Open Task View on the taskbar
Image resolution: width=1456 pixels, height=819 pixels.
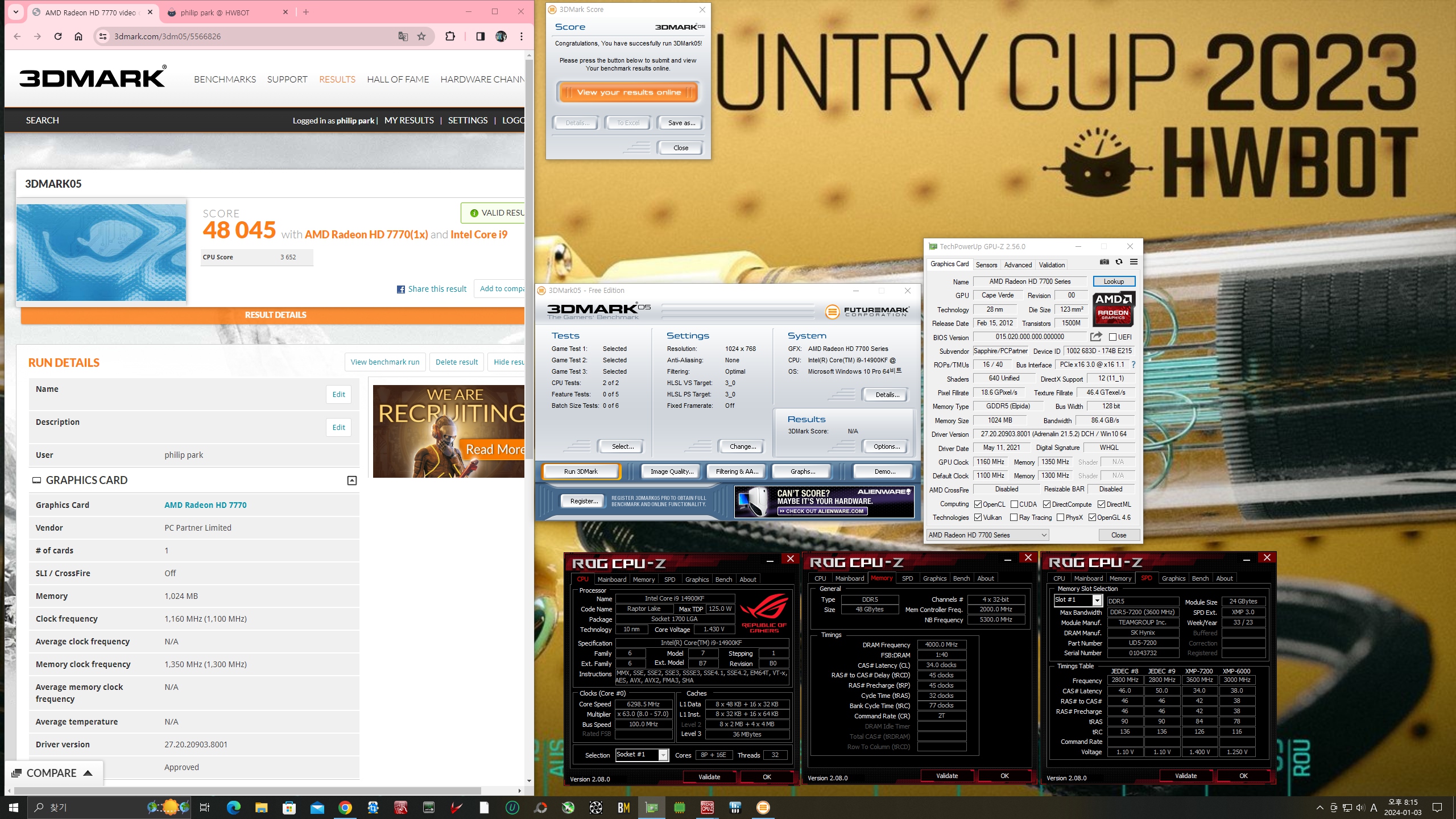[x=205, y=807]
